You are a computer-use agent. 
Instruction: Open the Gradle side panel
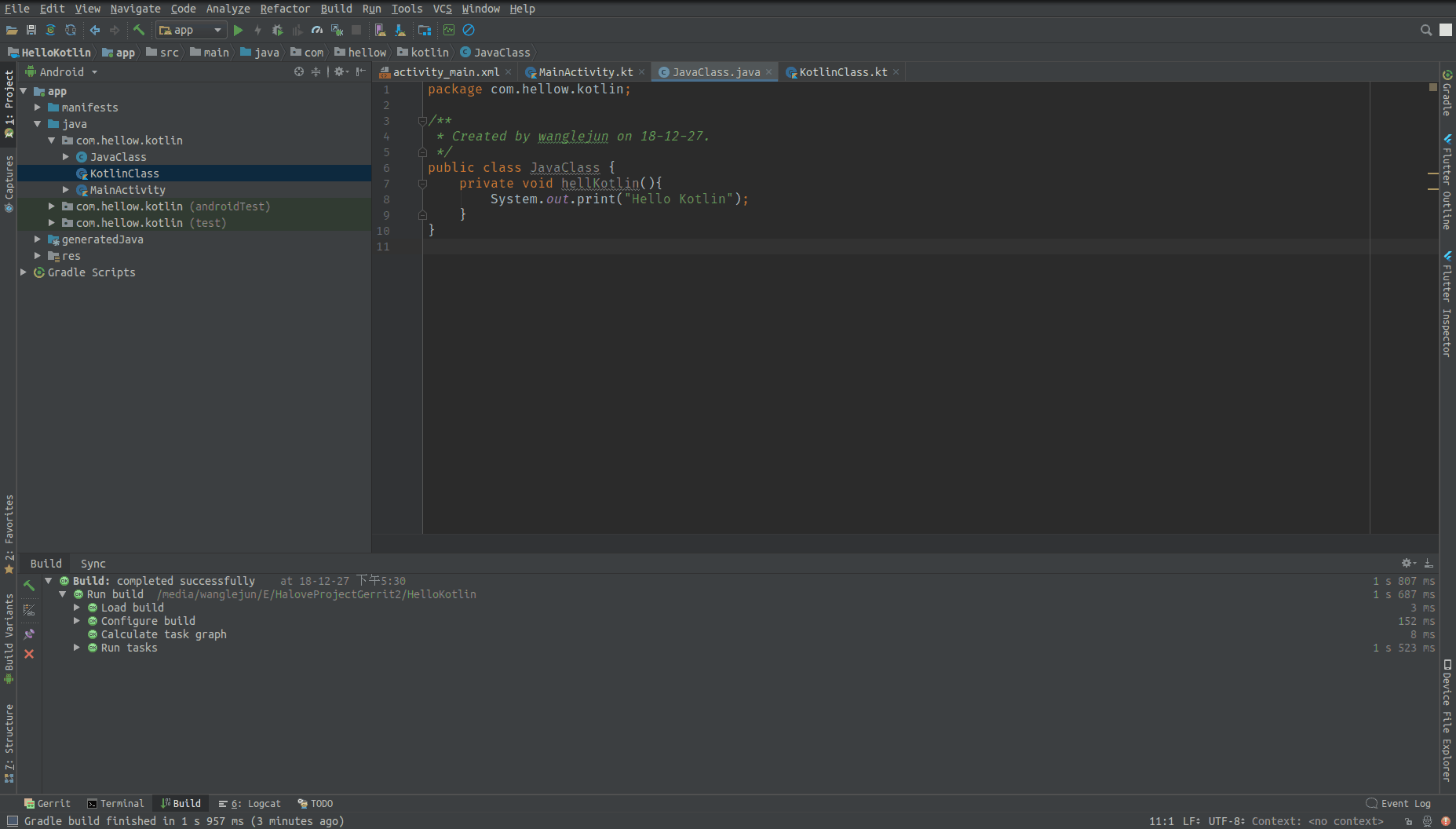click(x=1447, y=93)
